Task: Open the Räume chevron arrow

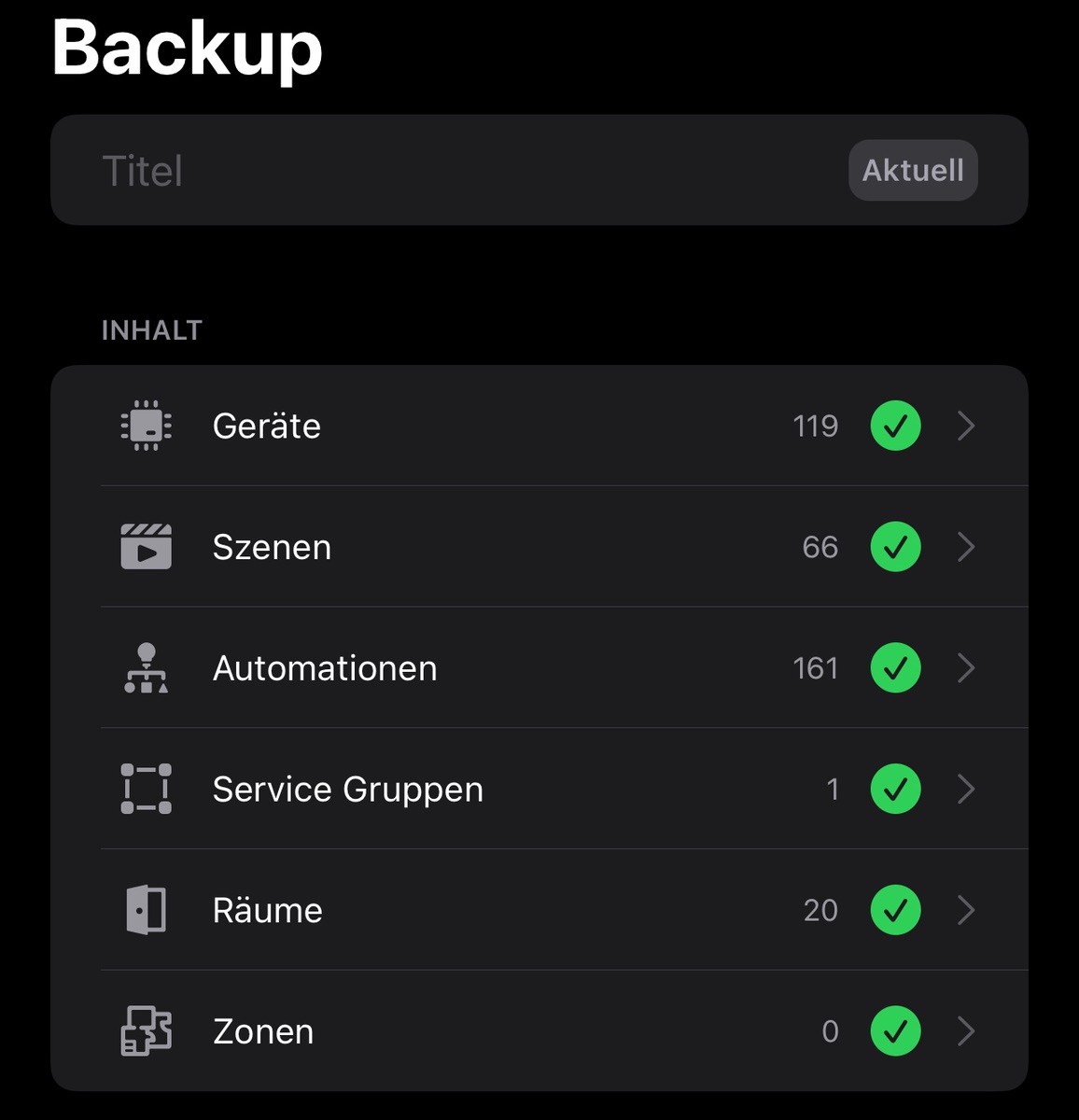Action: 967,910
